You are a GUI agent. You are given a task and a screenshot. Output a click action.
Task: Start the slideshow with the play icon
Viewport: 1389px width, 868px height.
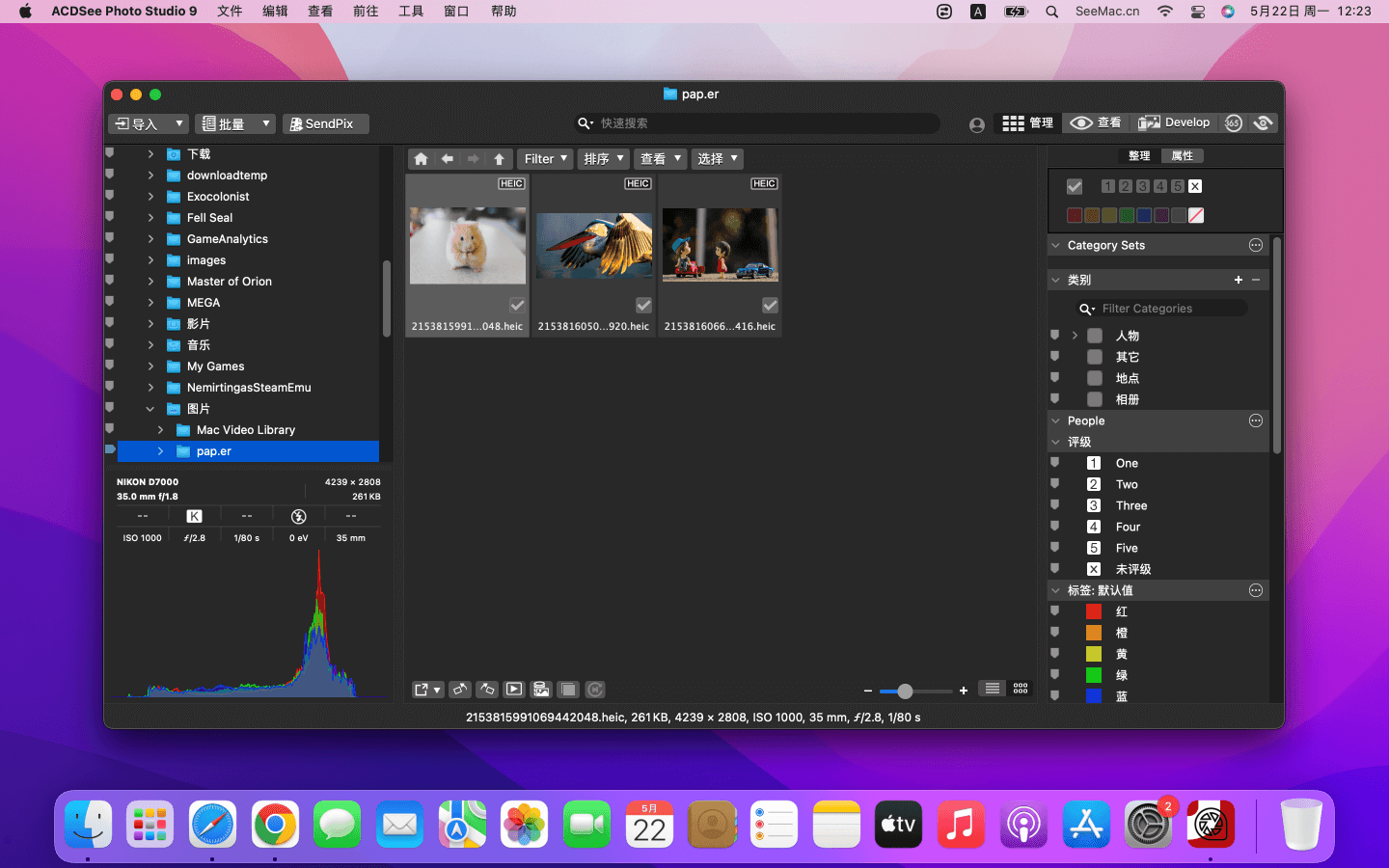pos(514,690)
